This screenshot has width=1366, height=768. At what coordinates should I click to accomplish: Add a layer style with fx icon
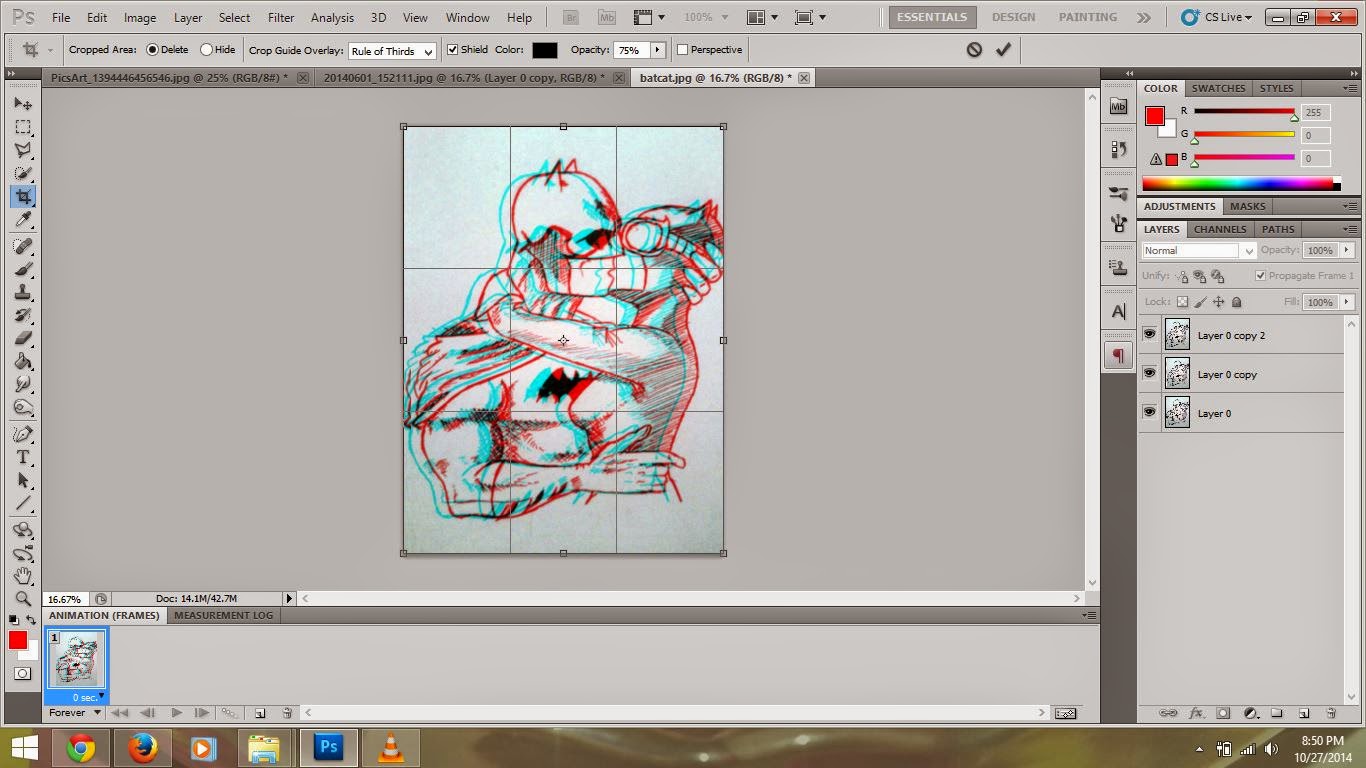[1196, 713]
